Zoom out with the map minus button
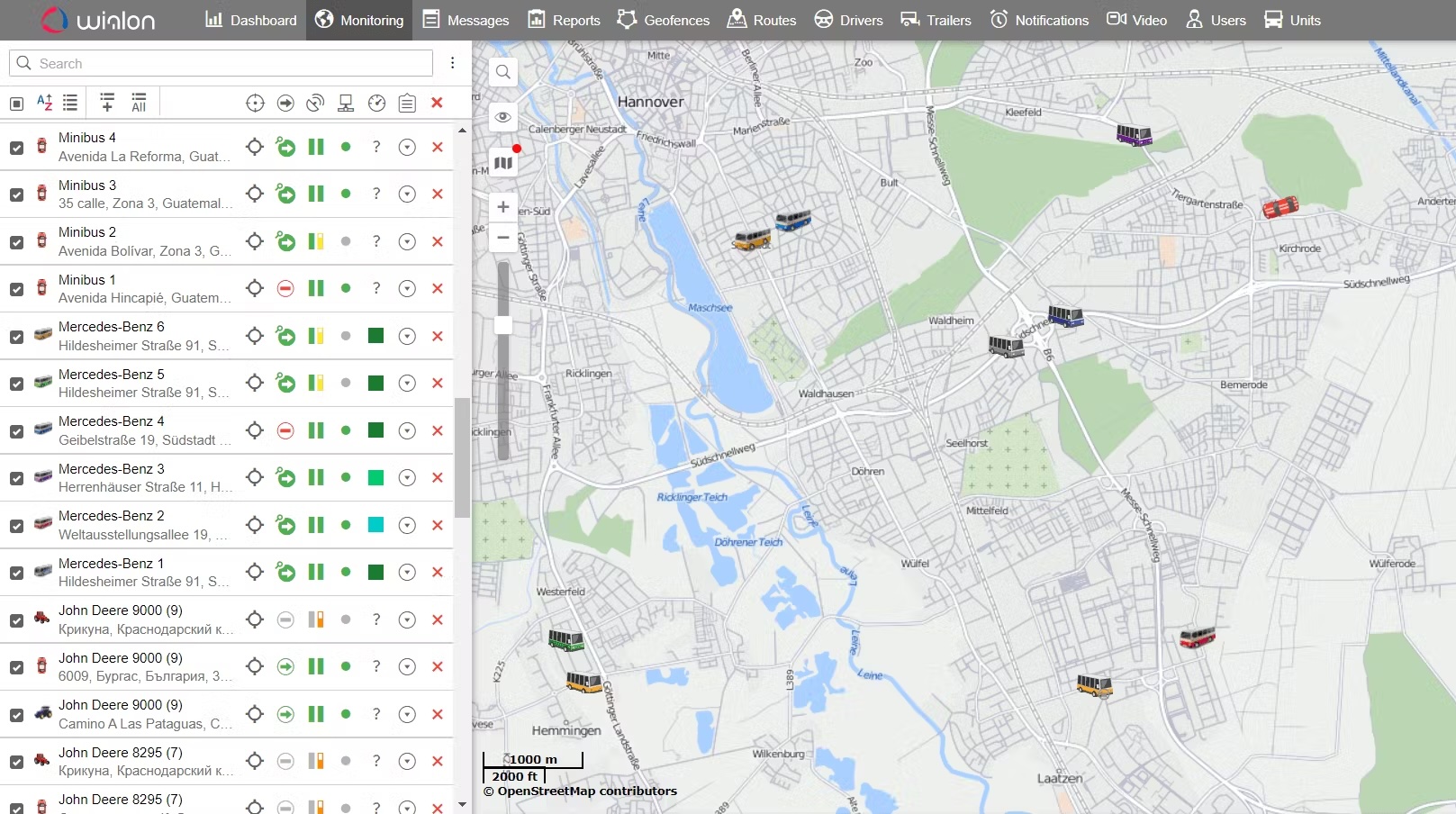The height and width of the screenshot is (814, 1456). coord(503,238)
